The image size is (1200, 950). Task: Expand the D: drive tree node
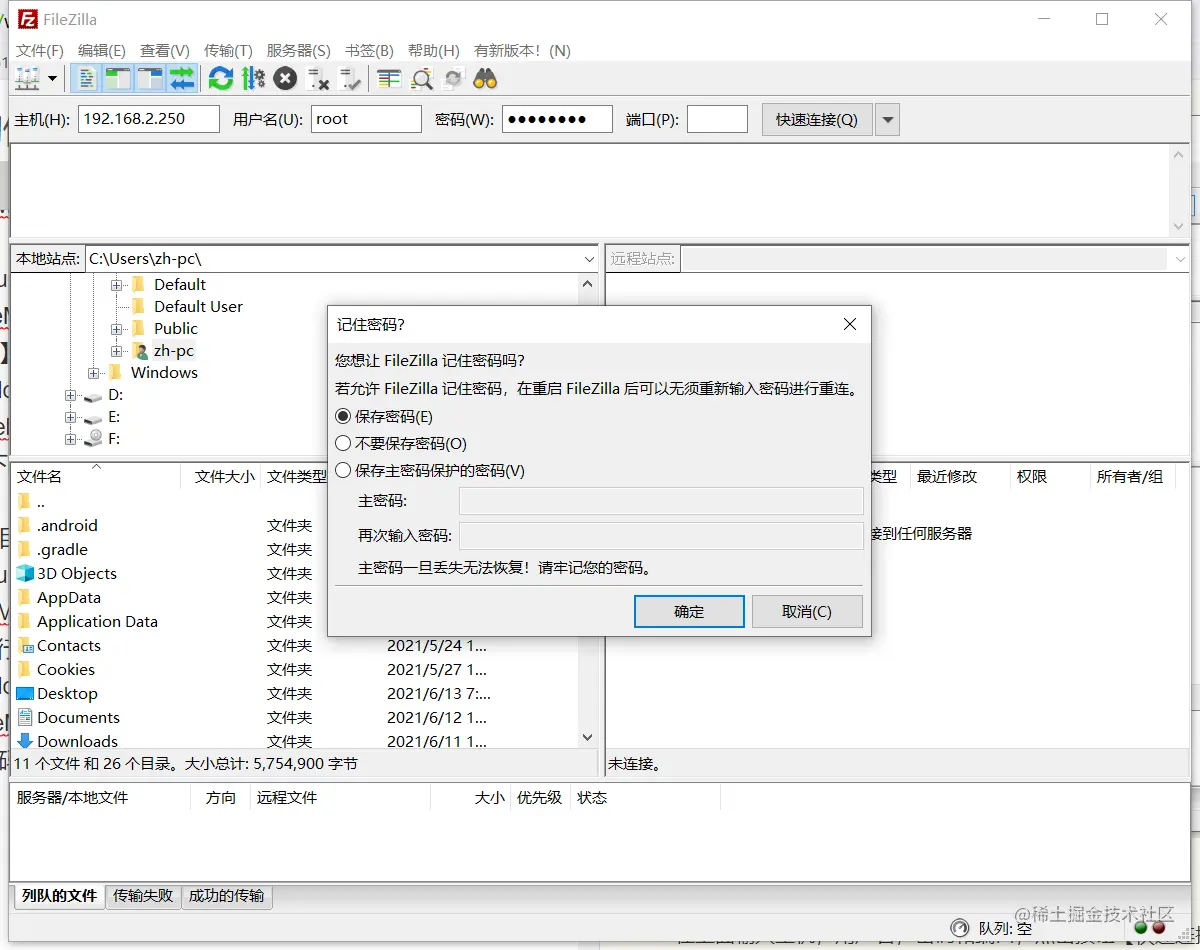tap(71, 395)
